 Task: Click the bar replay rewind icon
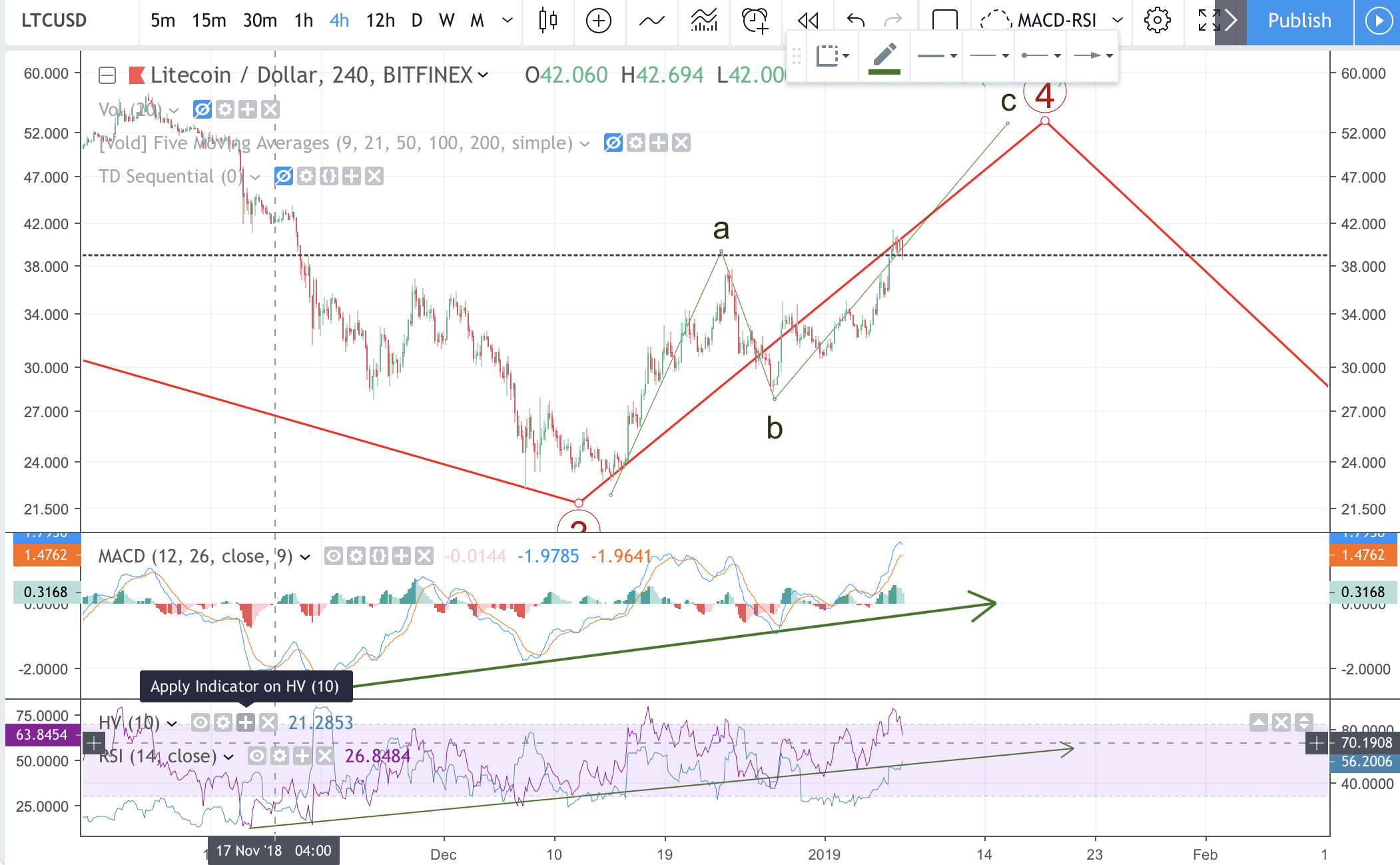click(x=808, y=21)
